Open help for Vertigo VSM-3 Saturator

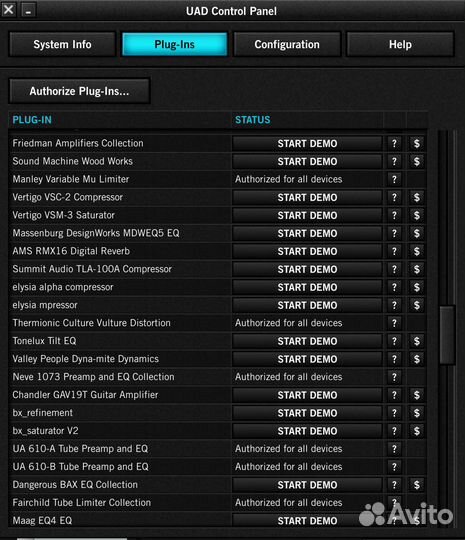(394, 215)
